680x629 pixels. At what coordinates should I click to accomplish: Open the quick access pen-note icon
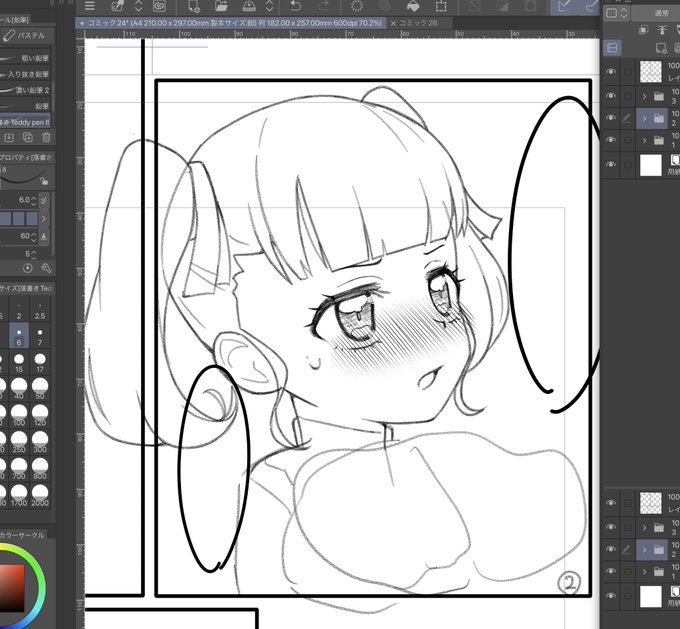tap(117, 6)
